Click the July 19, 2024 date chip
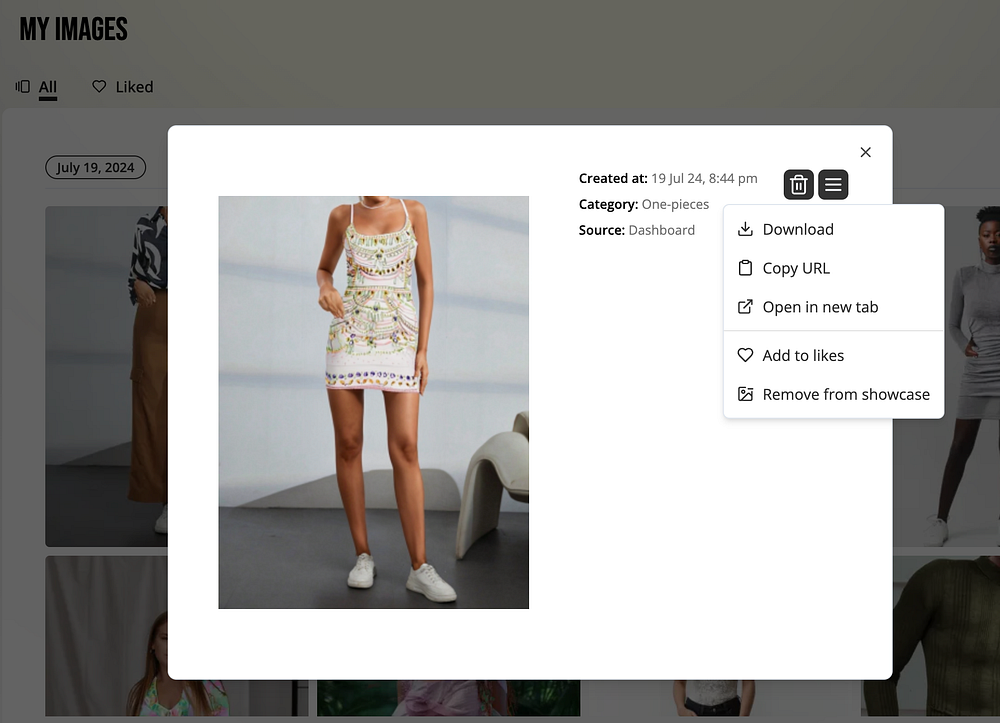Viewport: 1000px width, 723px height. pos(96,168)
